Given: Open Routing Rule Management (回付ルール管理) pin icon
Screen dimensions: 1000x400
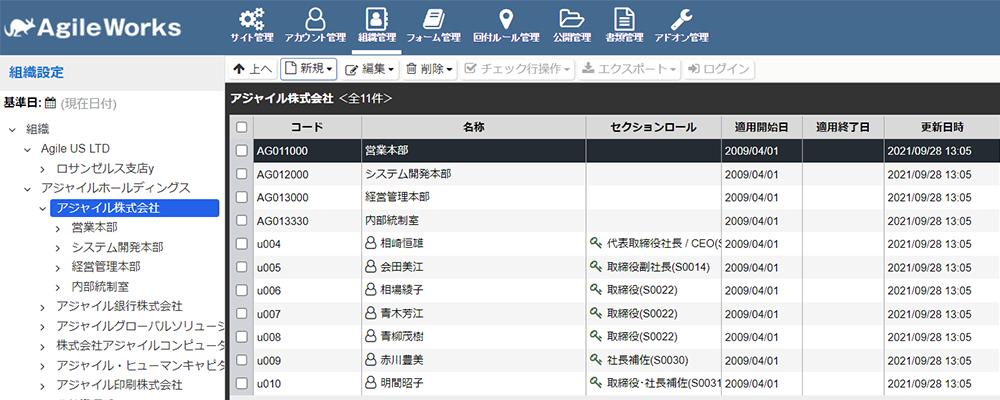Looking at the screenshot, I should (x=506, y=19).
